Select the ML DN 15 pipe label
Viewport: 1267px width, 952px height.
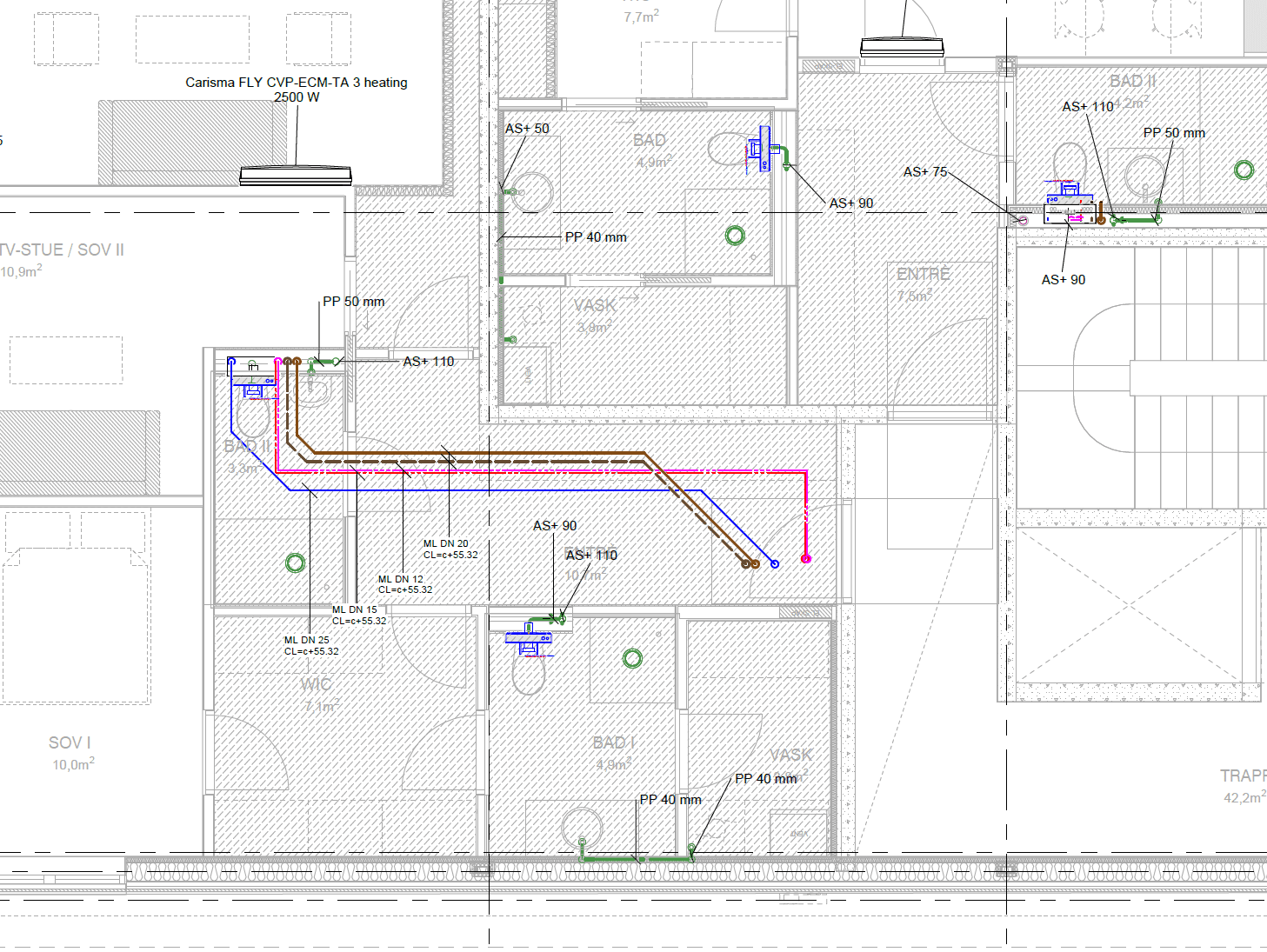coord(358,616)
